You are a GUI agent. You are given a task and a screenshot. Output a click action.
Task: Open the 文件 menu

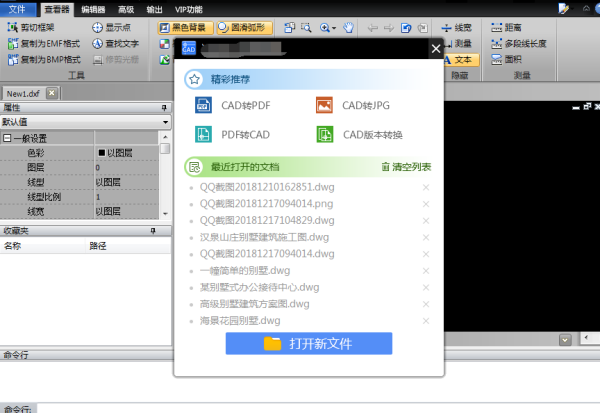tap(17, 8)
